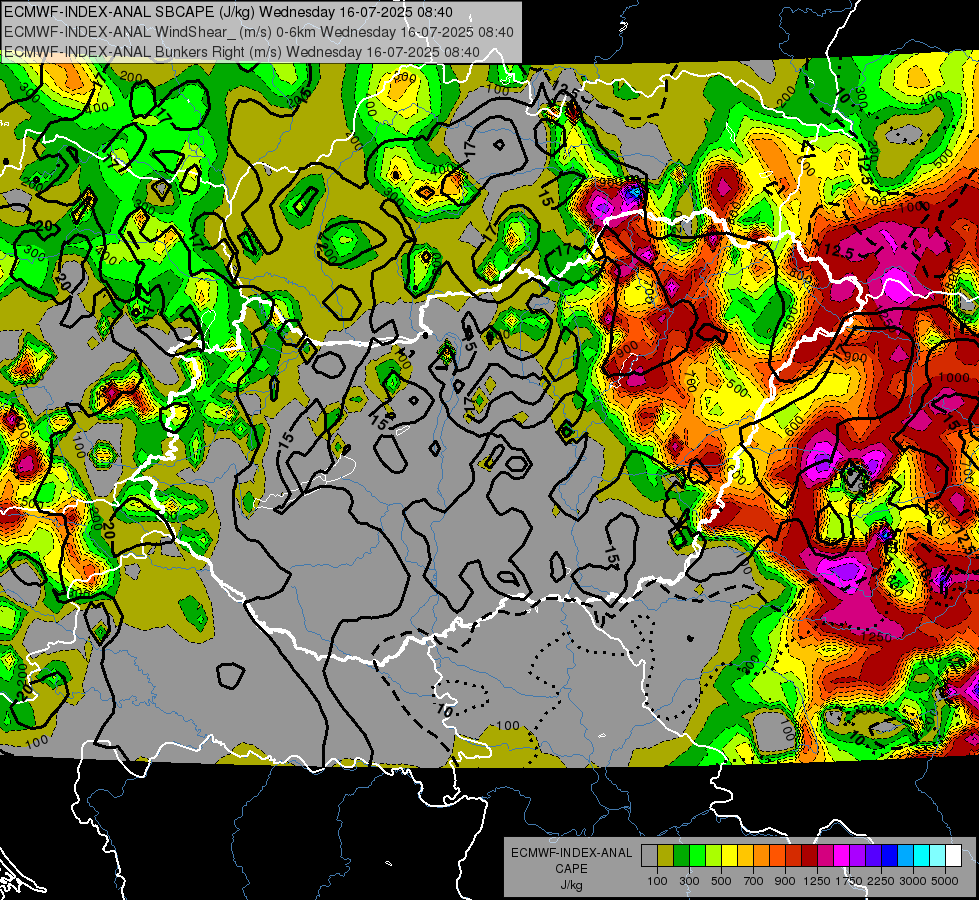Click the 3000 label under legend

(913, 881)
